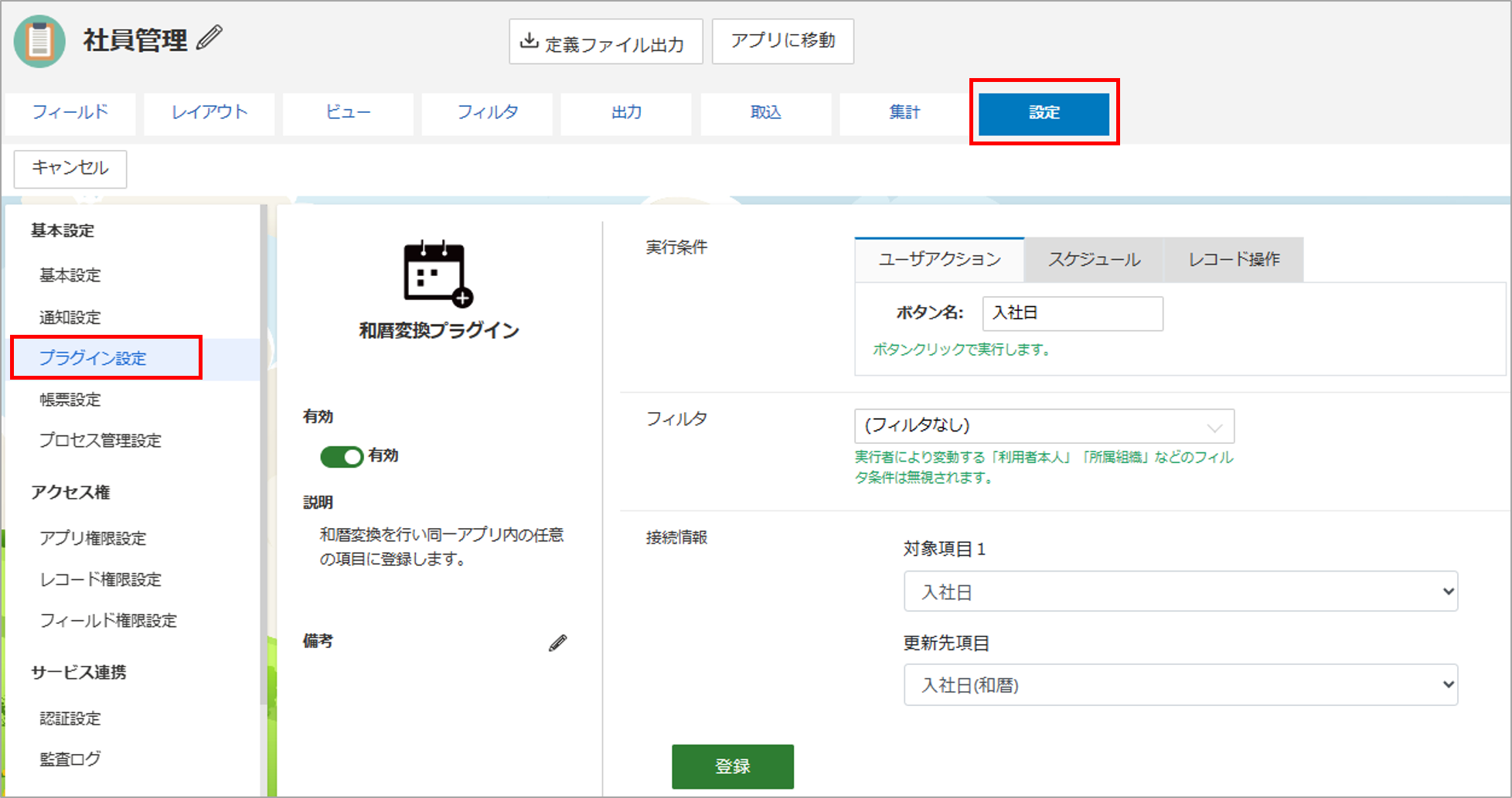Click the sidebar vertical scrollbar
The height and width of the screenshot is (798, 1512).
(x=264, y=455)
